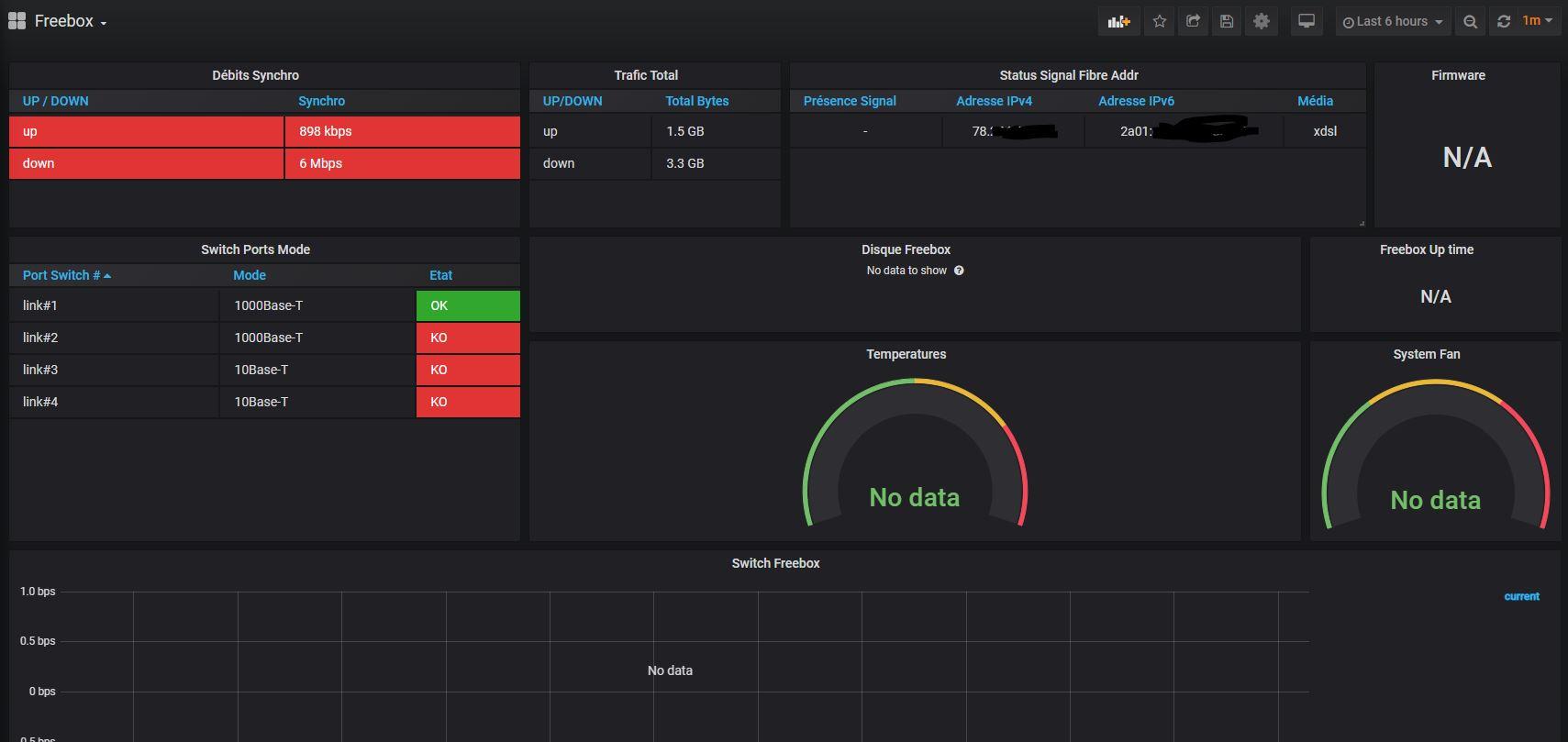Click the Grafana dashboards grid icon
Screen dimensions: 1568x742
point(17,21)
